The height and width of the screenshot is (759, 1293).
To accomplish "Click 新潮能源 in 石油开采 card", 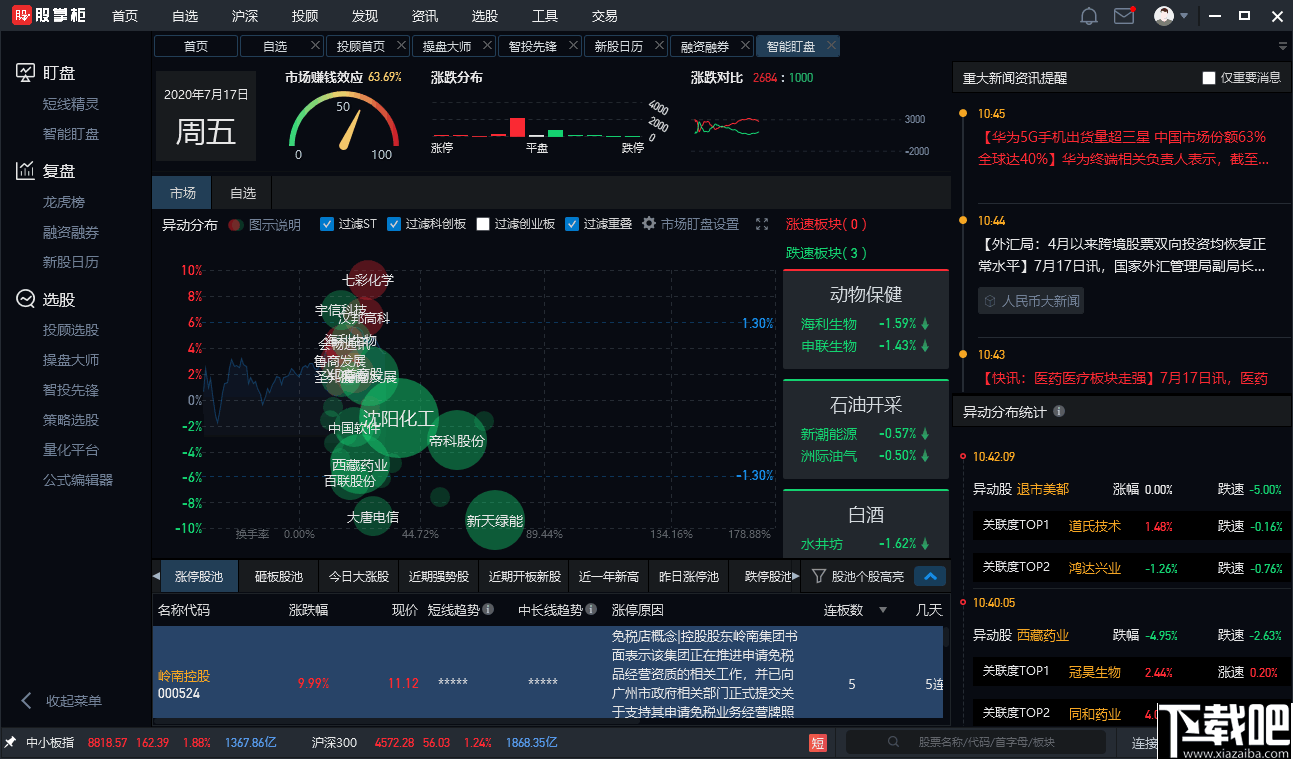I will tap(829, 434).
